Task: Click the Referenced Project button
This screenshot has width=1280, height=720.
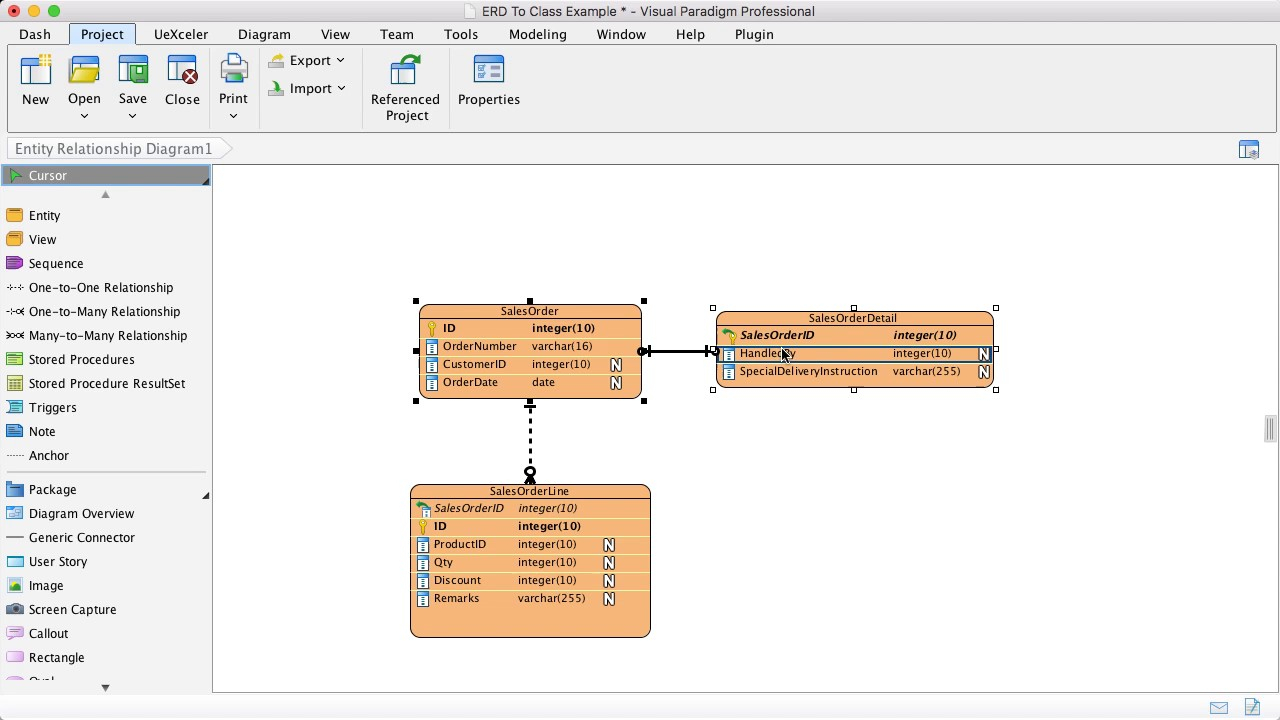Action: pos(405,87)
